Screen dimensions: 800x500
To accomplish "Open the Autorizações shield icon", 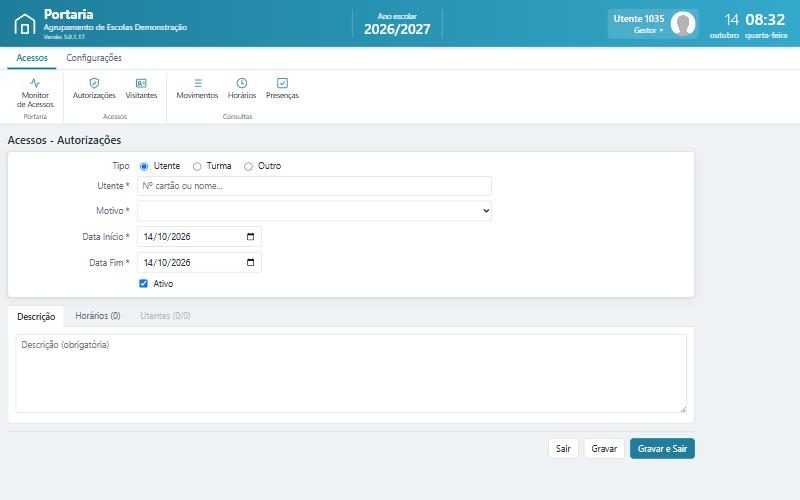I will click(94, 83).
